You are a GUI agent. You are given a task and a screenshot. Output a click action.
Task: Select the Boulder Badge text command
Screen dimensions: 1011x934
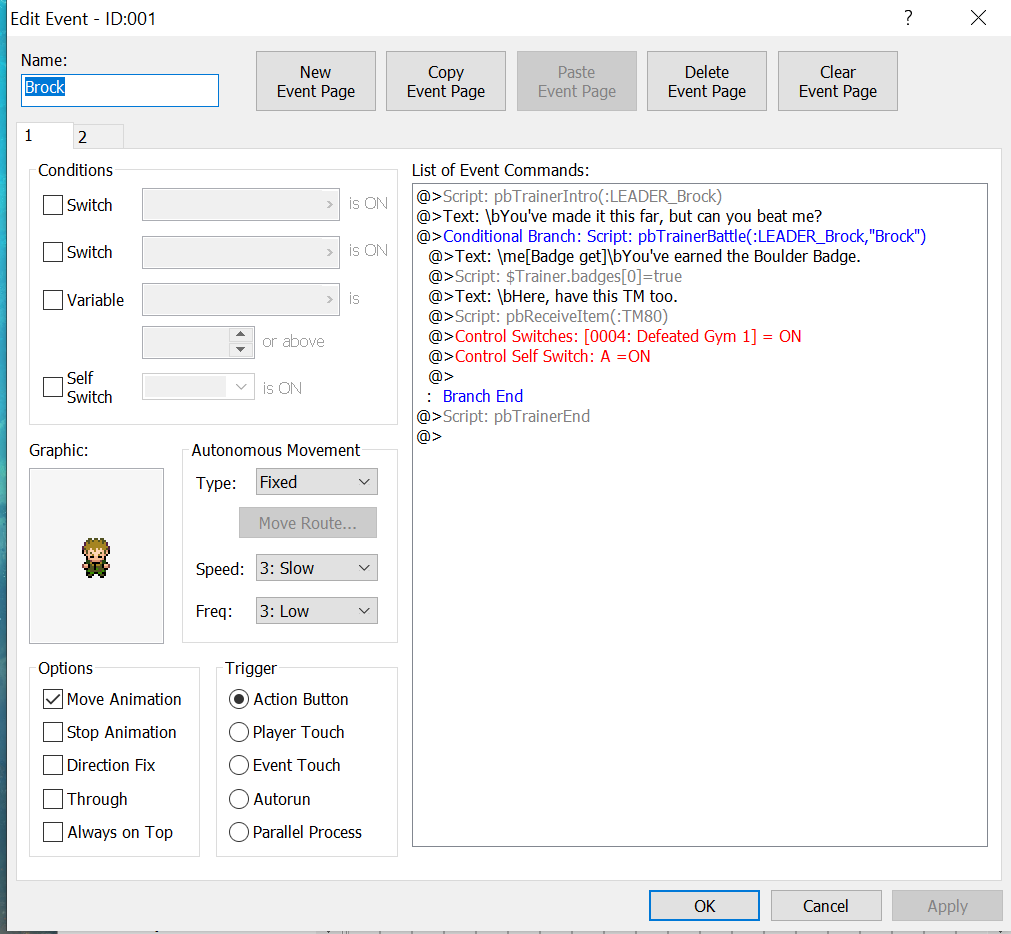645,256
